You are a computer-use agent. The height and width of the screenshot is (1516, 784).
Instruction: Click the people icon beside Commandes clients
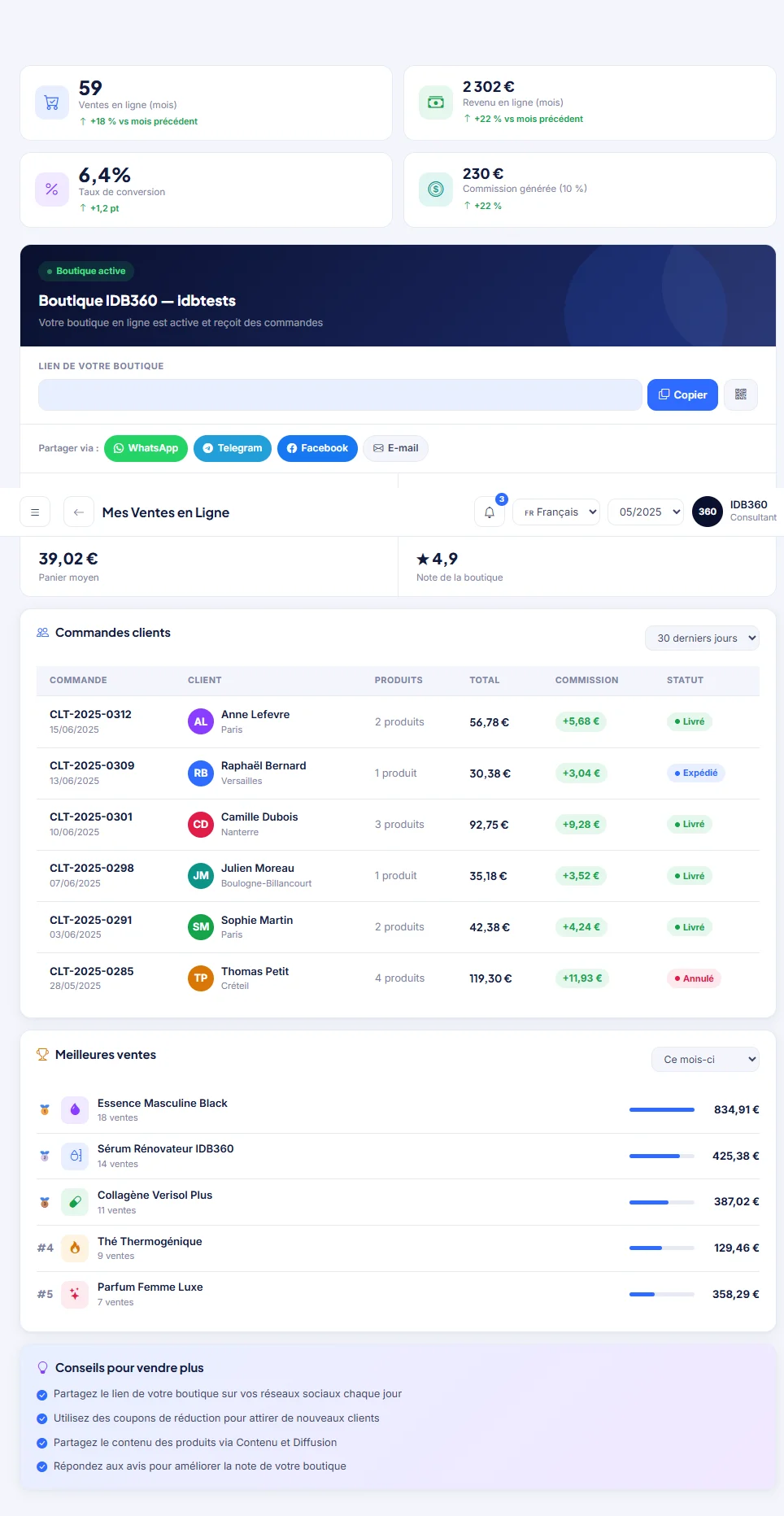point(43,633)
